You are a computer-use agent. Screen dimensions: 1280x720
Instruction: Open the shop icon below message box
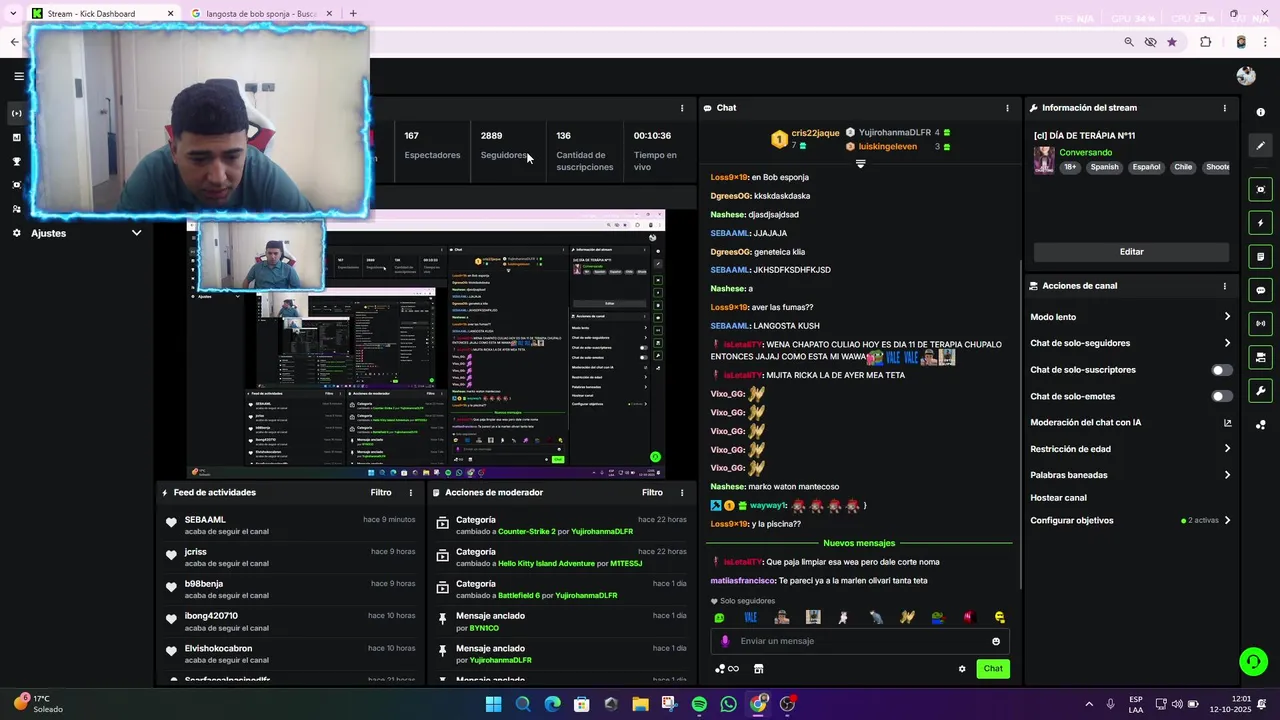(x=758, y=669)
